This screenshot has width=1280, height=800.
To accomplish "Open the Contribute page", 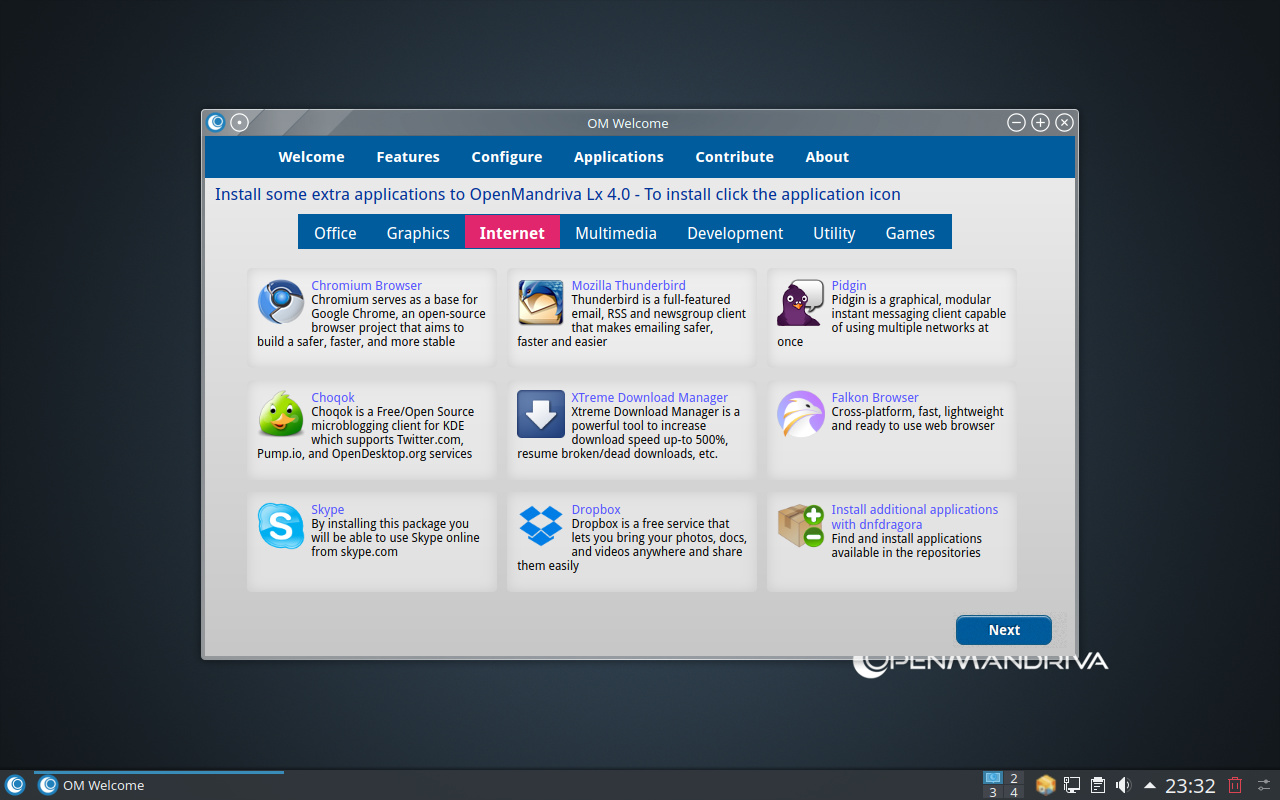I will click(735, 157).
